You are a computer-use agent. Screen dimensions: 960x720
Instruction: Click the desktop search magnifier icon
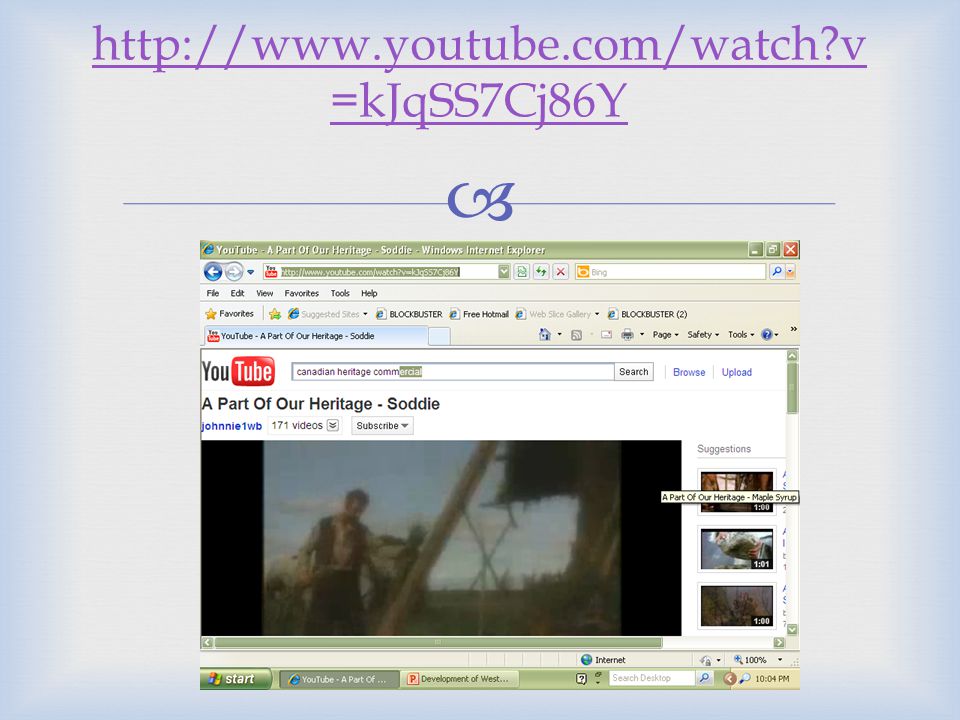click(704, 678)
